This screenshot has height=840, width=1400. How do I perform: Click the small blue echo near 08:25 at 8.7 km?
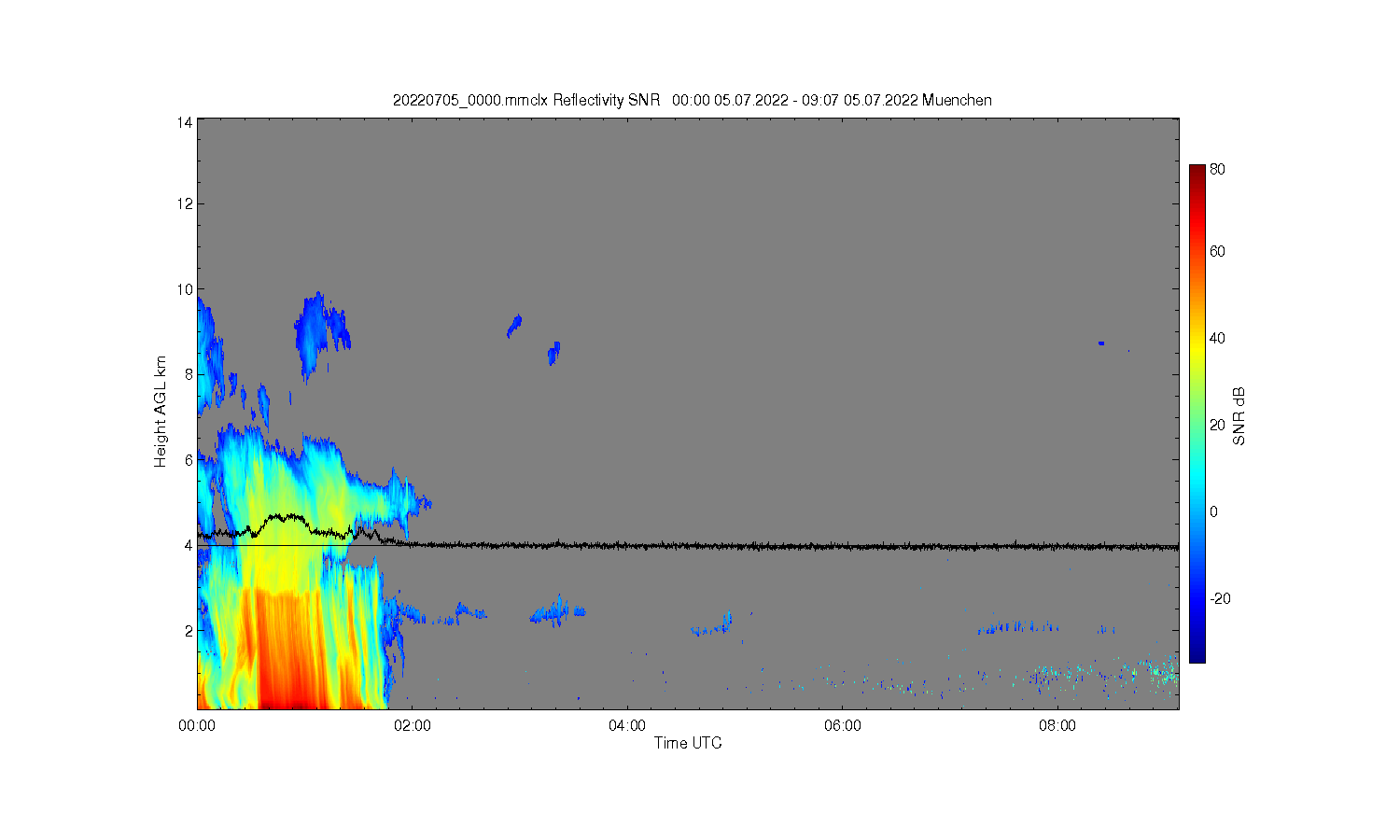(x=1101, y=343)
